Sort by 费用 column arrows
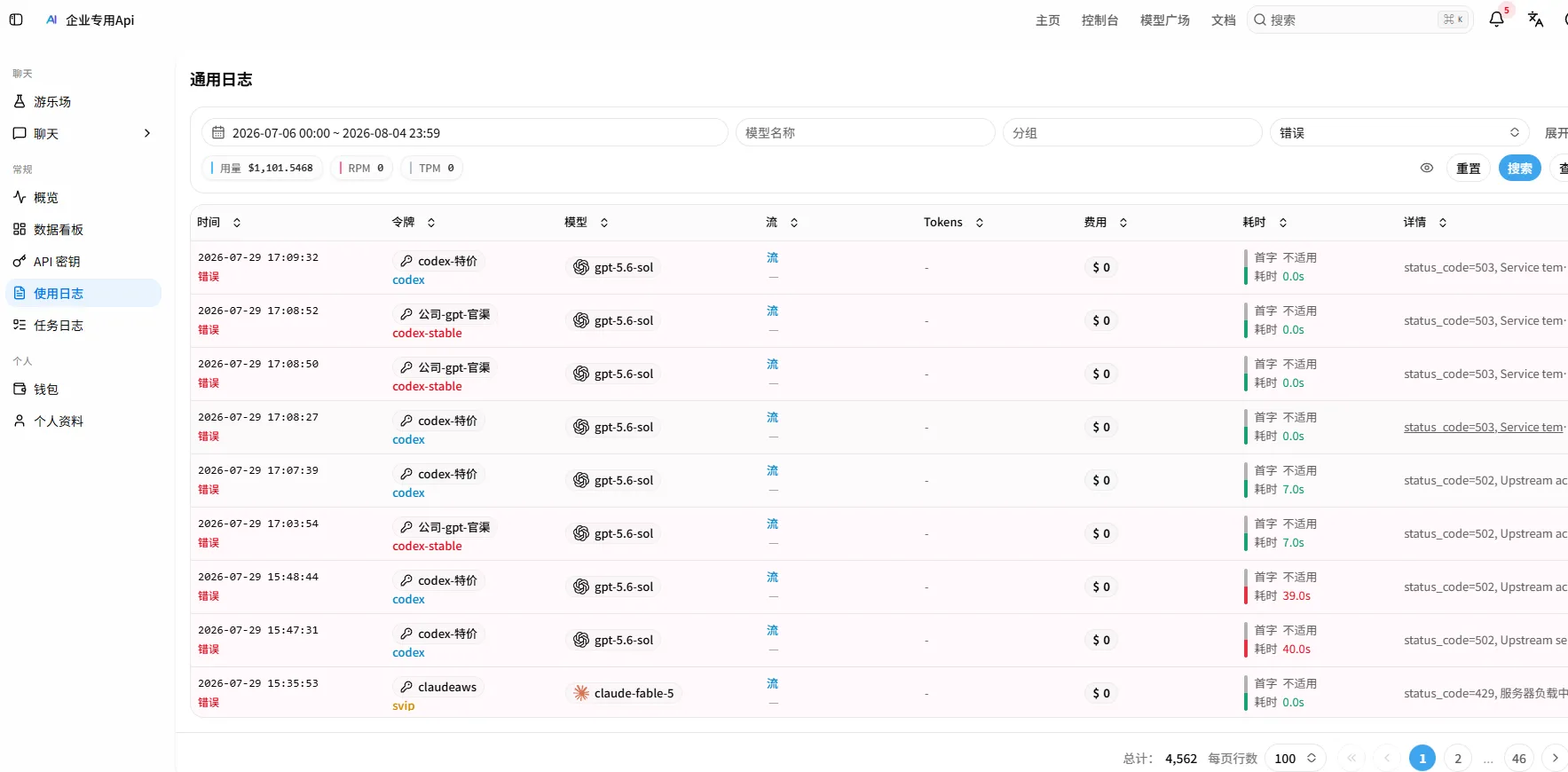 click(1123, 223)
